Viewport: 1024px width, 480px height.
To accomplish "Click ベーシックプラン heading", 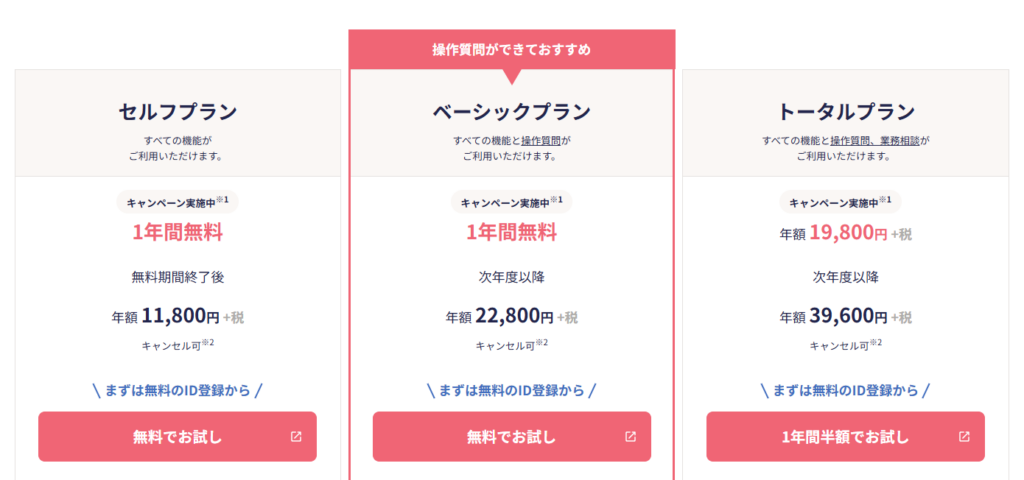I will (511, 111).
